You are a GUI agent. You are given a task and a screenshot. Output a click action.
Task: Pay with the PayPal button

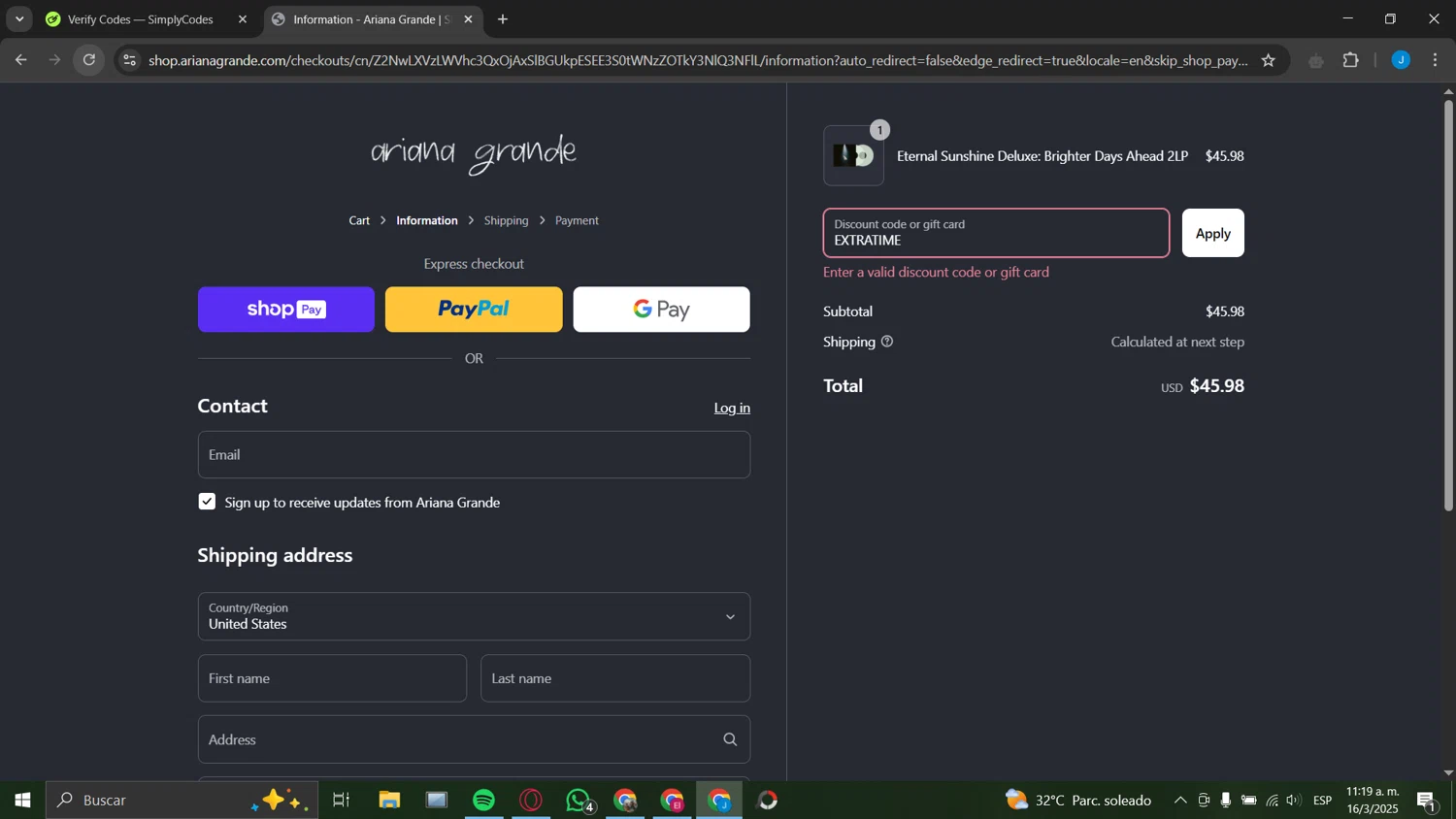click(x=474, y=310)
